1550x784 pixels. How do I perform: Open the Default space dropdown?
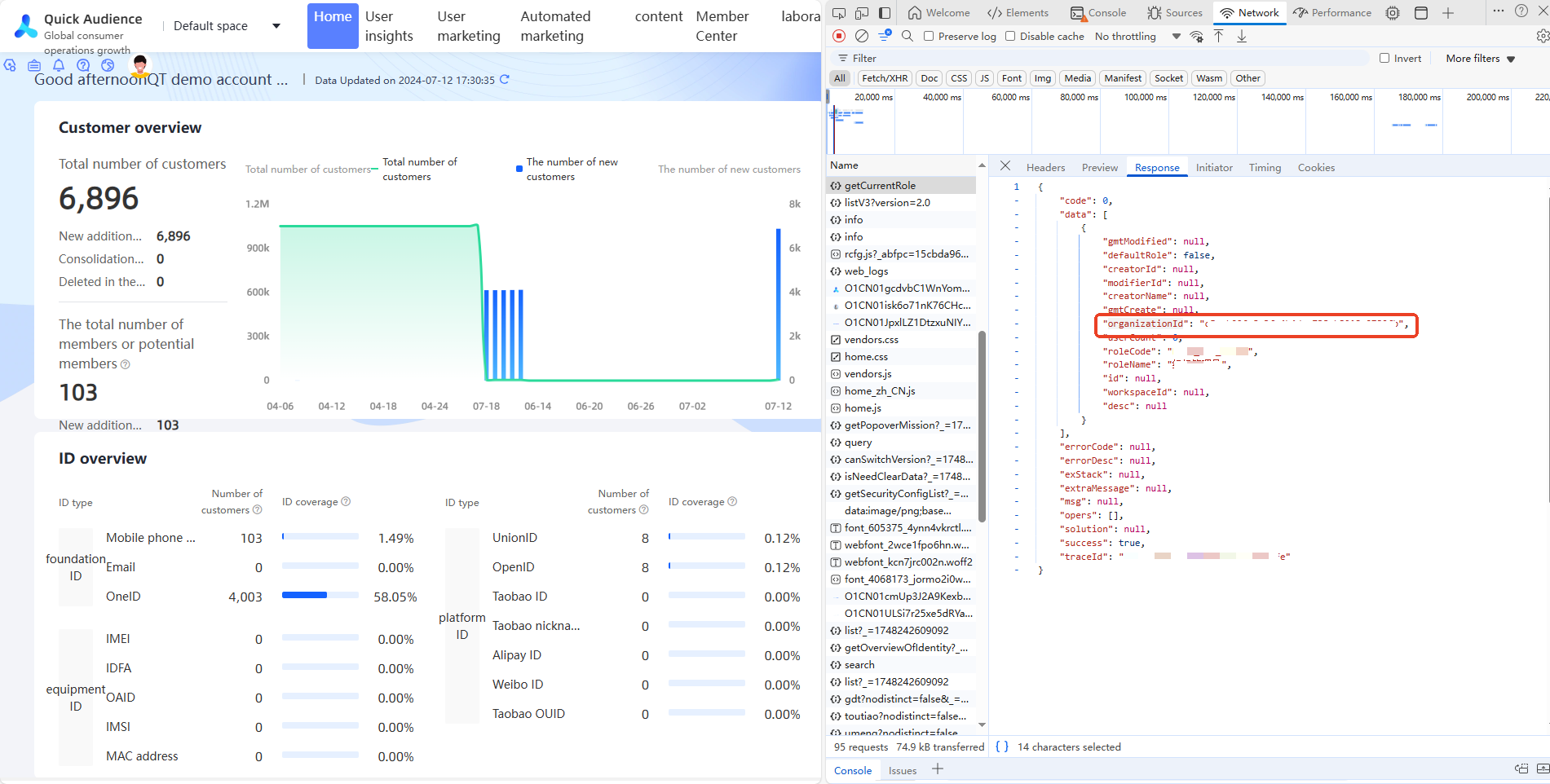(x=227, y=26)
